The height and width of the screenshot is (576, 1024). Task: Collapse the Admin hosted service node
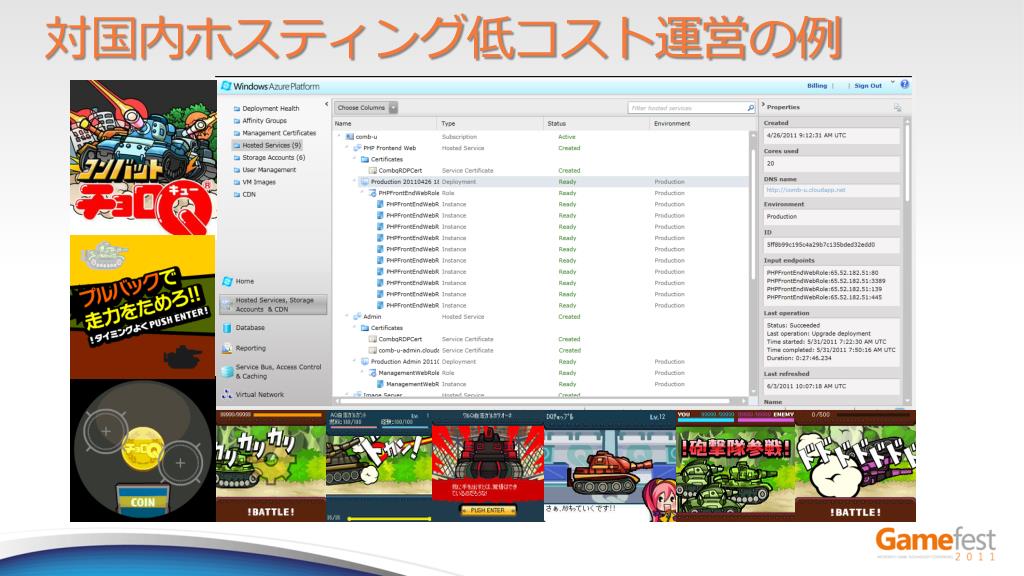tap(347, 316)
